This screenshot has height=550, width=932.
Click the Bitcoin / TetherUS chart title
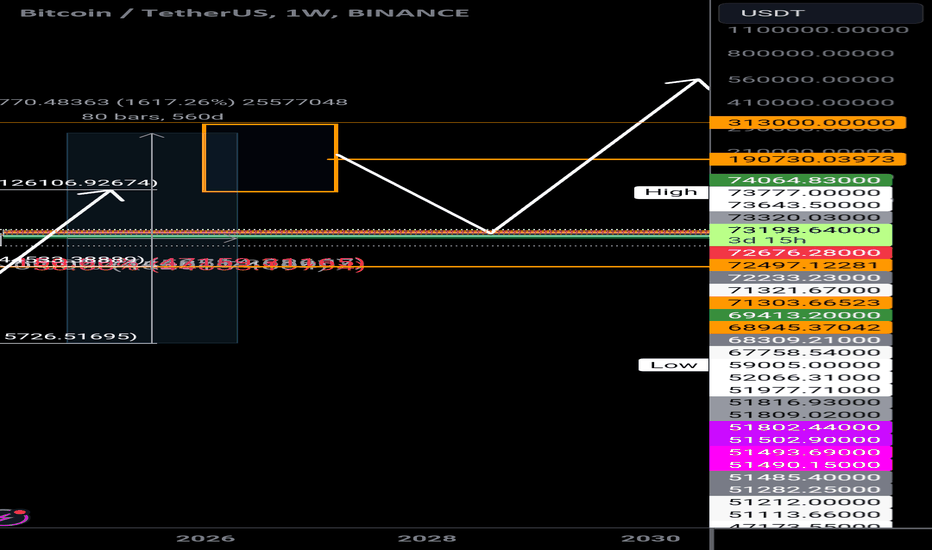244,12
